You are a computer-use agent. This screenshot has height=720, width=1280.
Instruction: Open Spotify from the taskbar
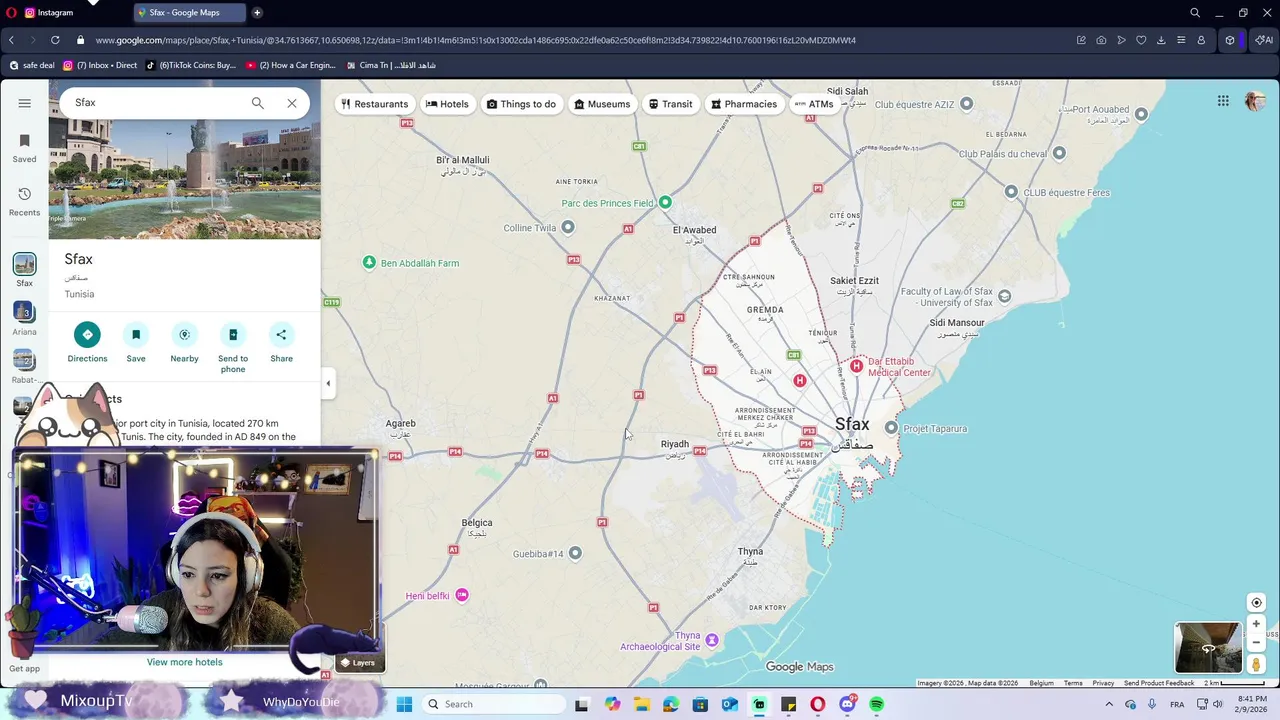point(877,704)
